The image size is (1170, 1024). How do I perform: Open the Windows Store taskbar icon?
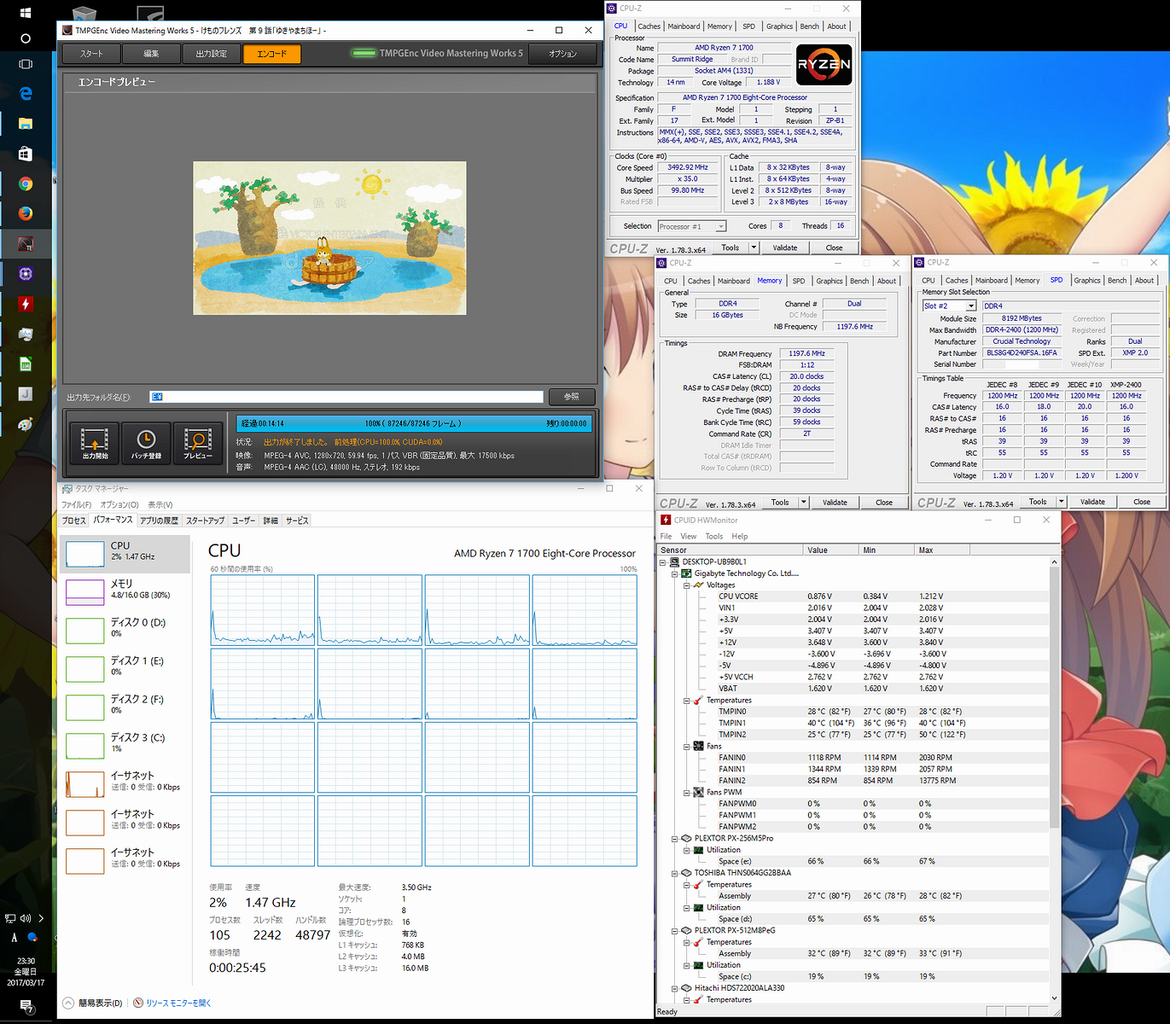tap(25, 153)
